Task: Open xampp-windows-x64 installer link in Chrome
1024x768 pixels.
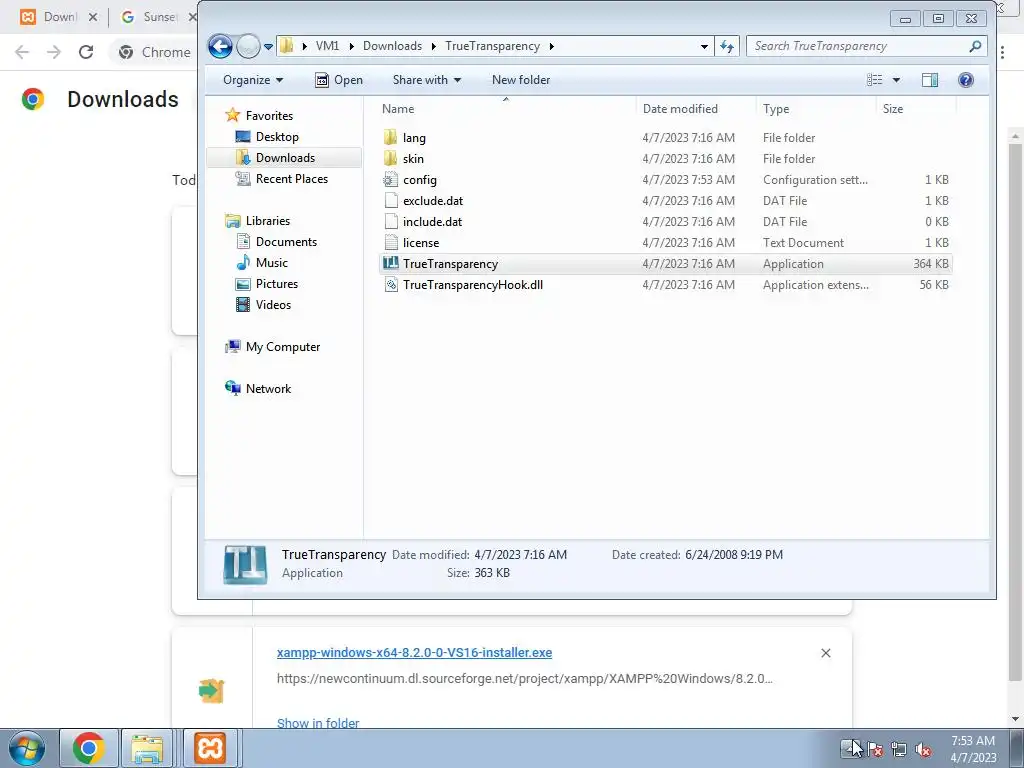Action: [414, 652]
